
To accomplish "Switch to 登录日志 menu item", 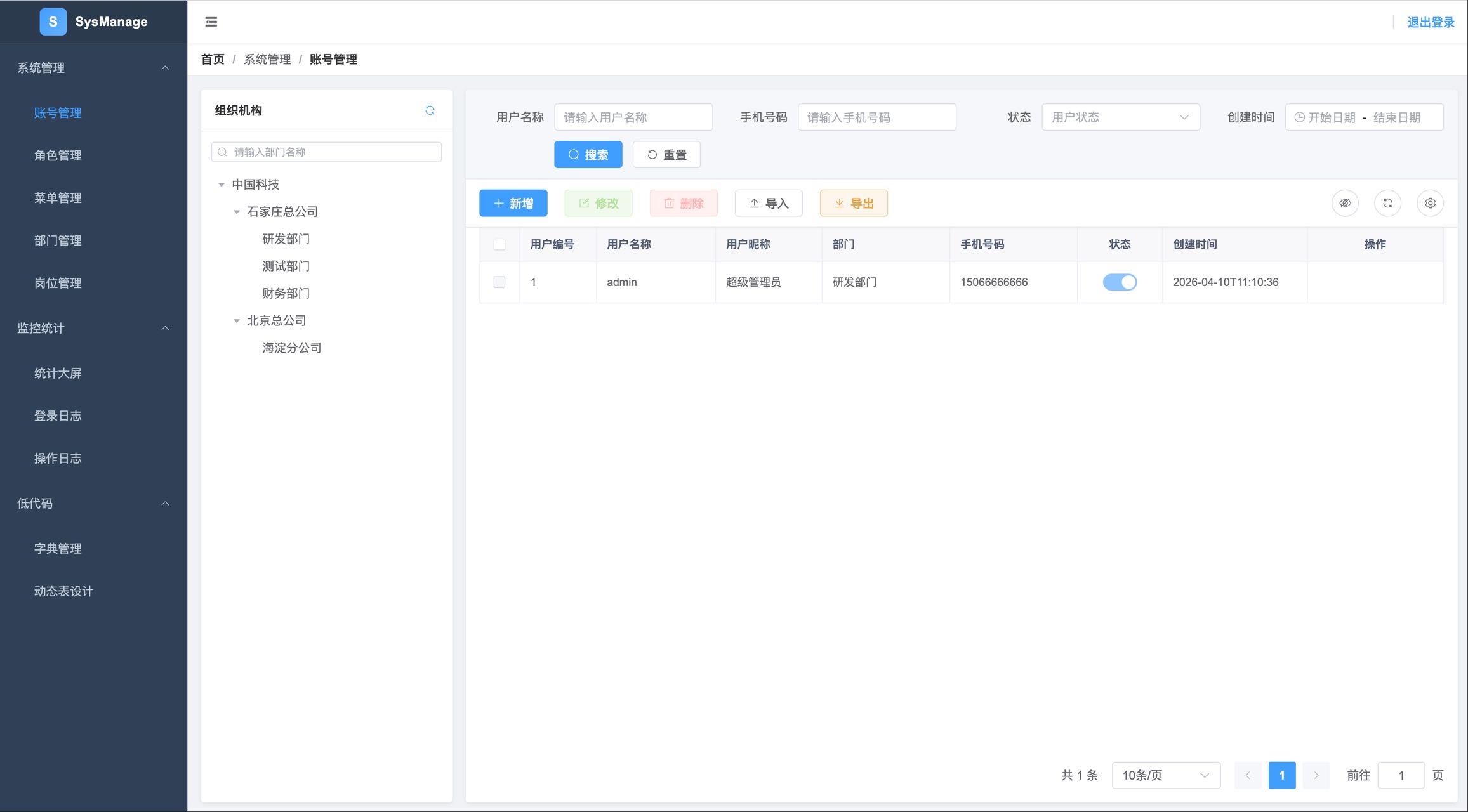I will (x=58, y=416).
